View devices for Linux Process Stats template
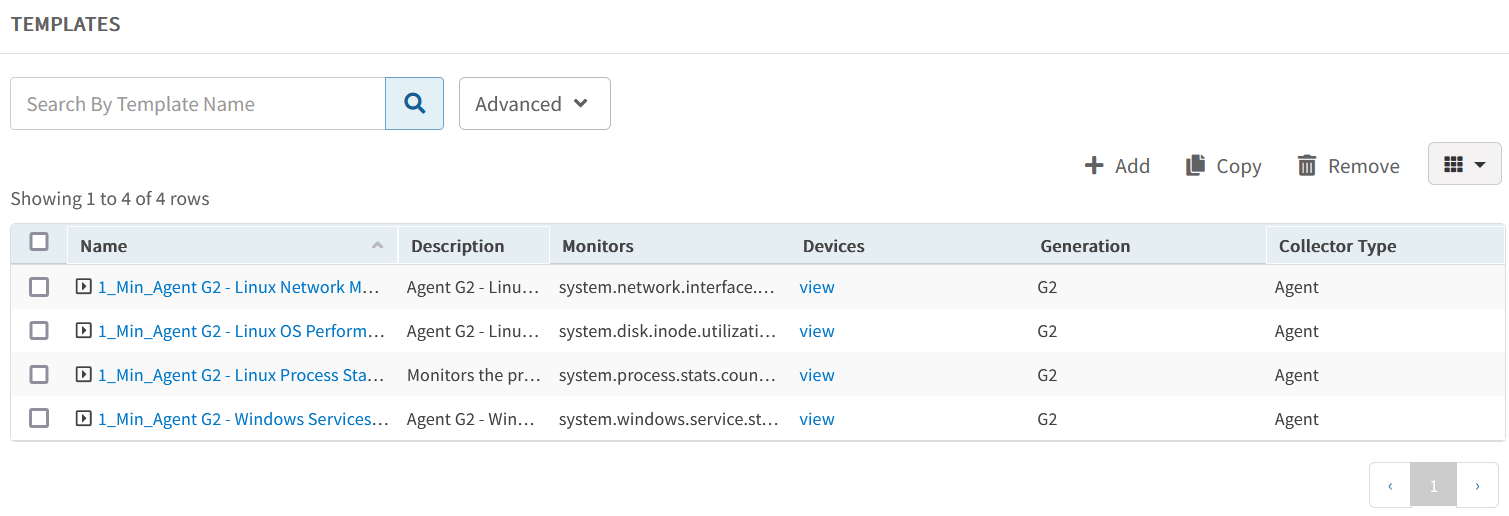Viewport: 1509px width, 516px height. click(817, 375)
